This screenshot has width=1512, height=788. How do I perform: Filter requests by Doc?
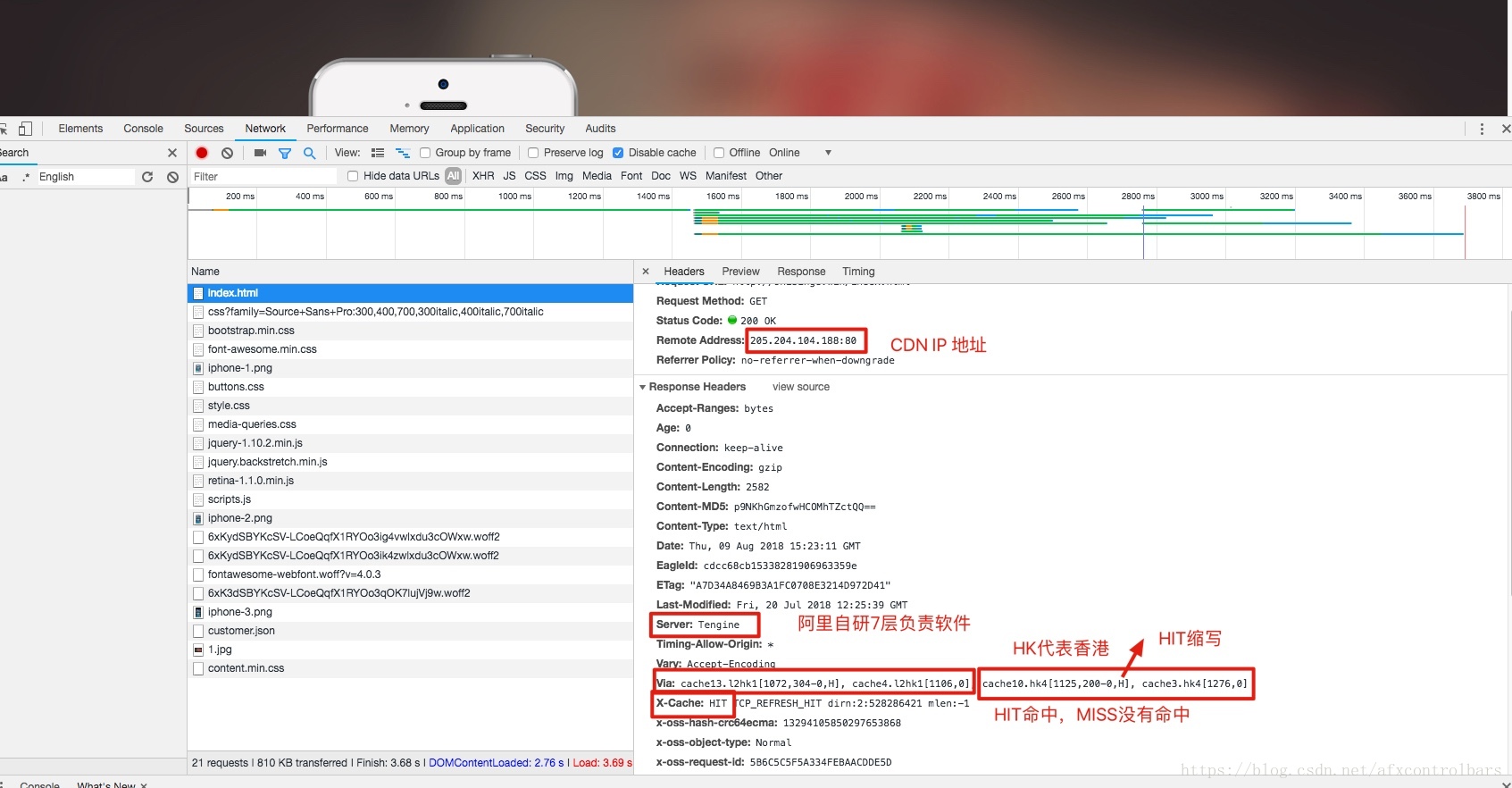tap(661, 176)
